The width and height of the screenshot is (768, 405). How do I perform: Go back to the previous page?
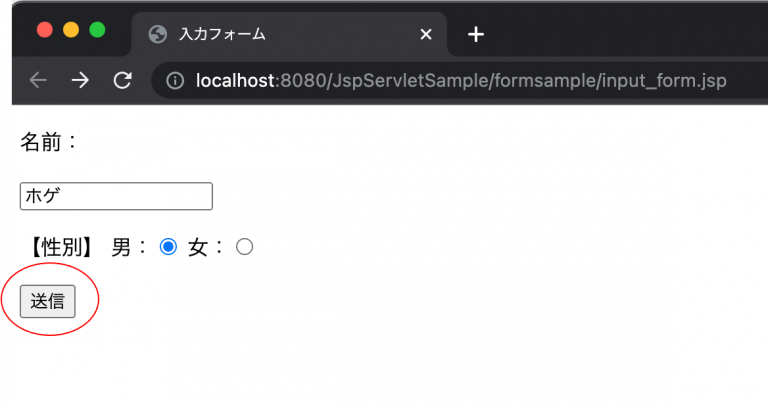39,81
